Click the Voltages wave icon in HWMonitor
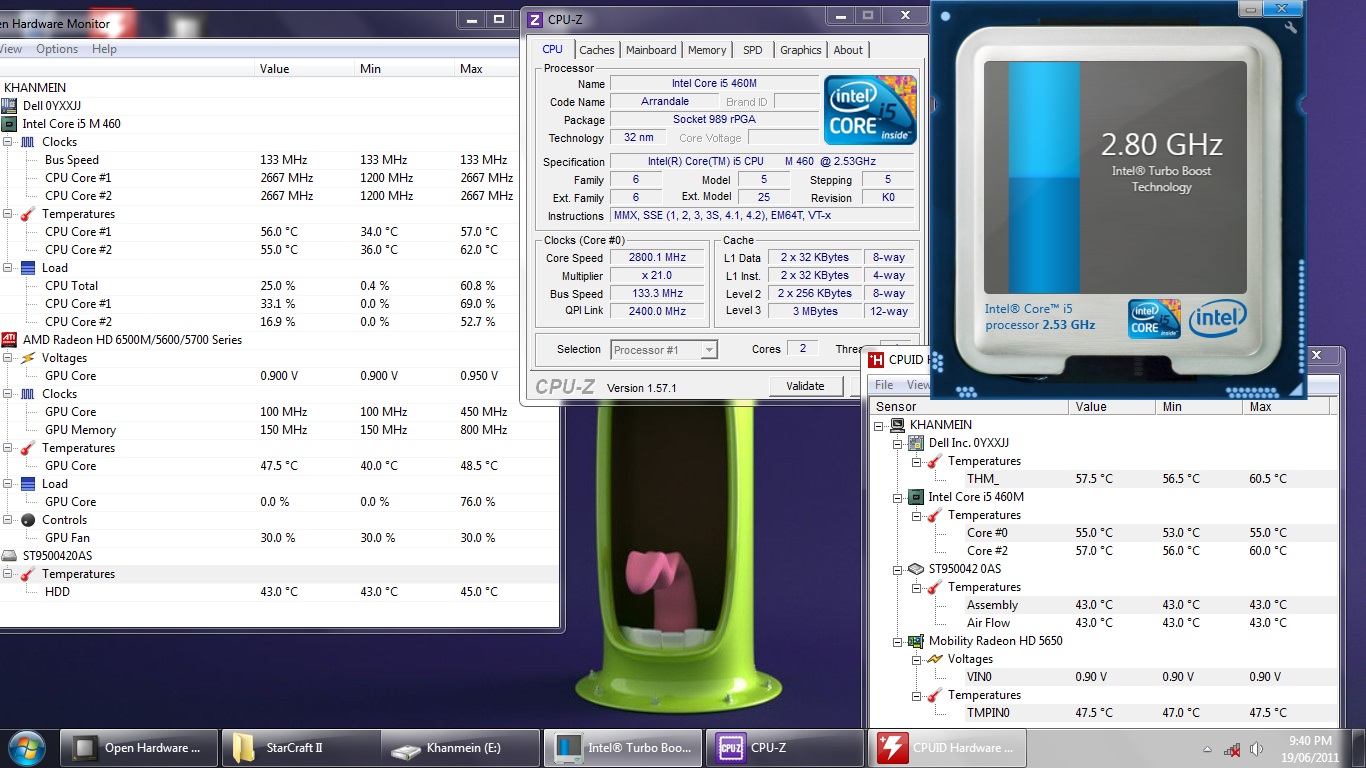 tap(934, 659)
